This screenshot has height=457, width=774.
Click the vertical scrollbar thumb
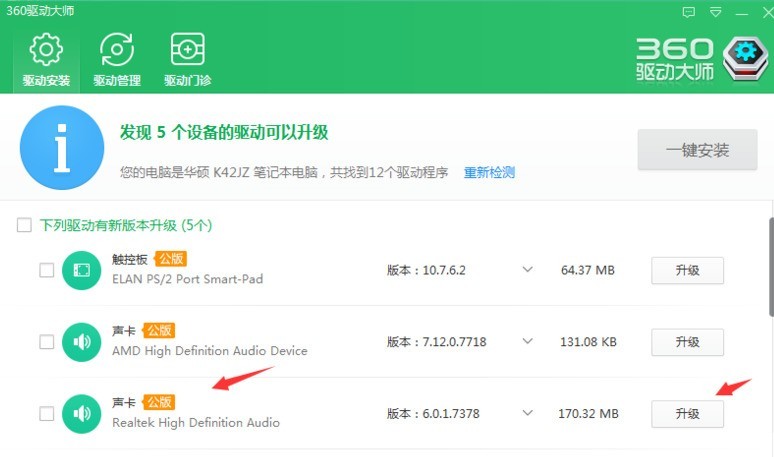[771, 267]
